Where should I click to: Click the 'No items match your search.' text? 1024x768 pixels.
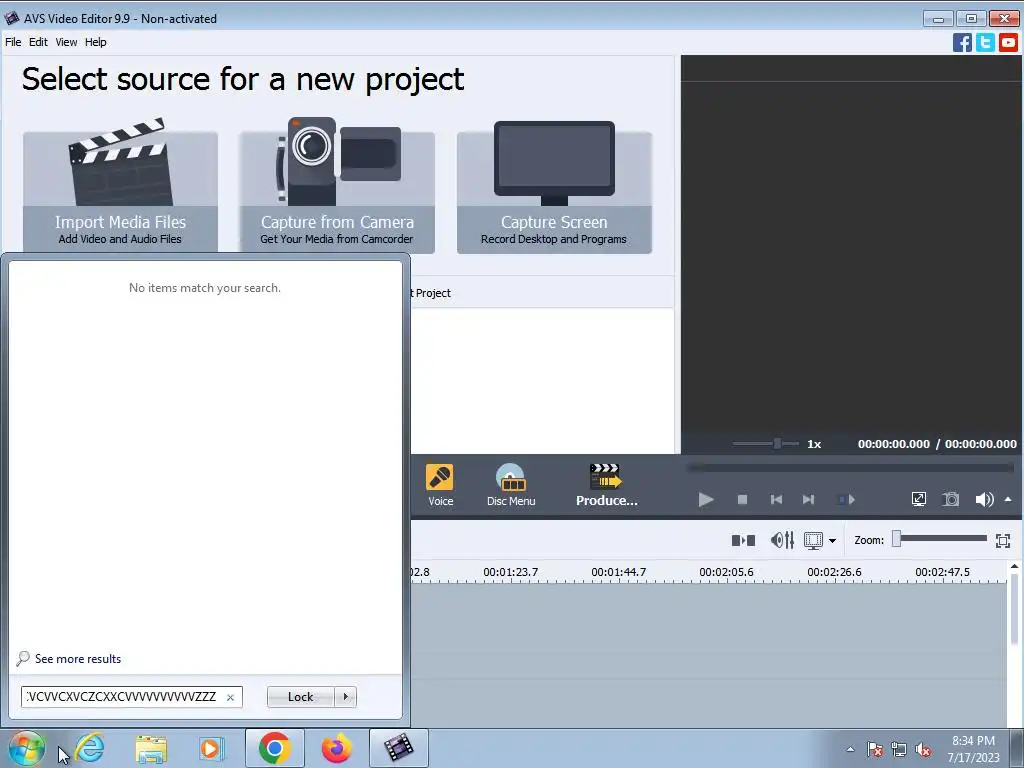(204, 288)
